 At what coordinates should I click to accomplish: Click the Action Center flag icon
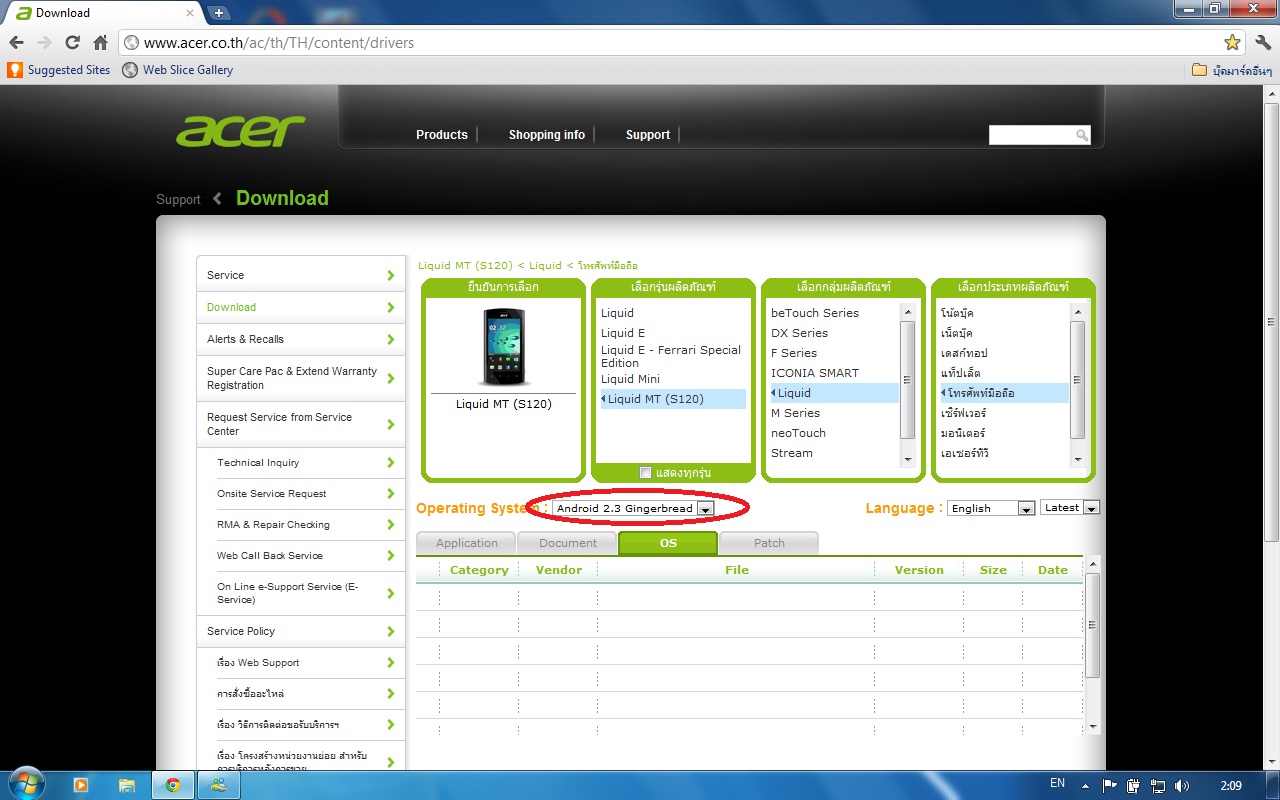tap(1110, 785)
